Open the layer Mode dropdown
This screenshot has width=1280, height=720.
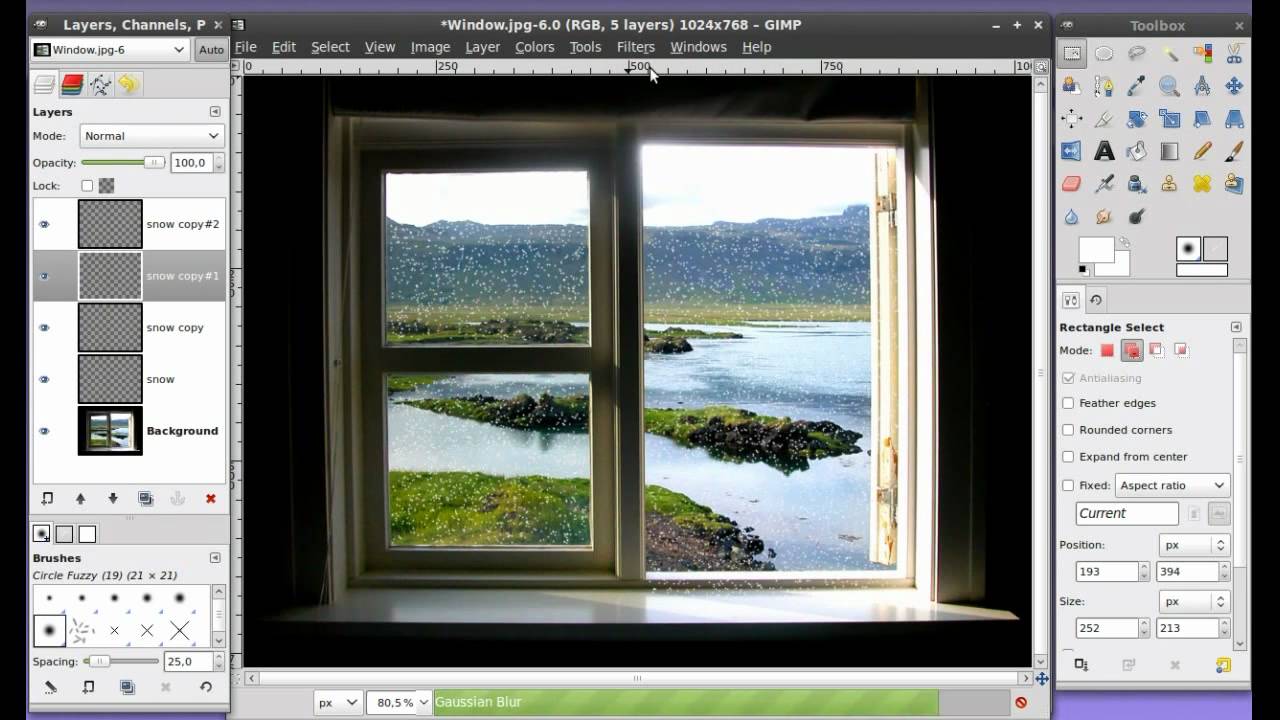pos(151,136)
